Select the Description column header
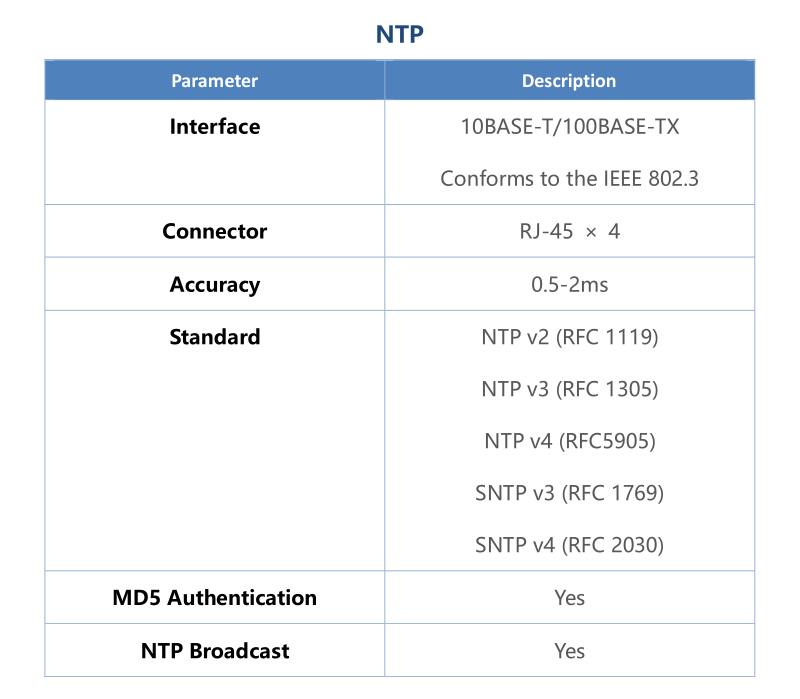This screenshot has height=699, width=800. click(569, 81)
